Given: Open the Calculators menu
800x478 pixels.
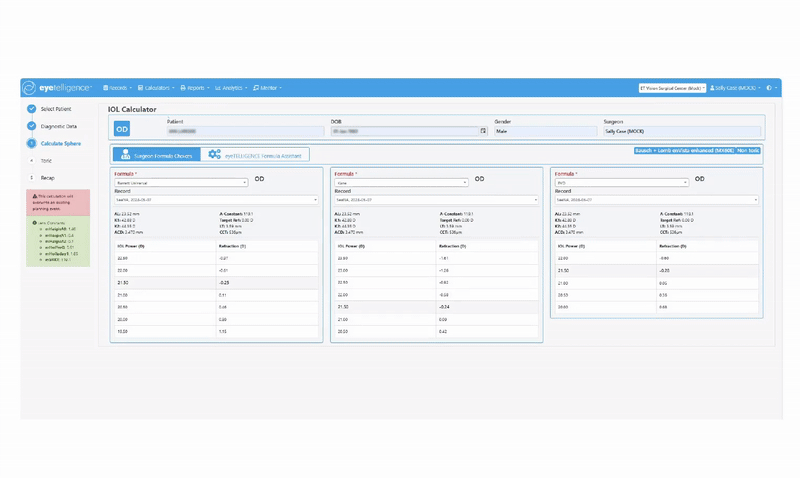Looking at the screenshot, I should pyautogui.click(x=157, y=88).
